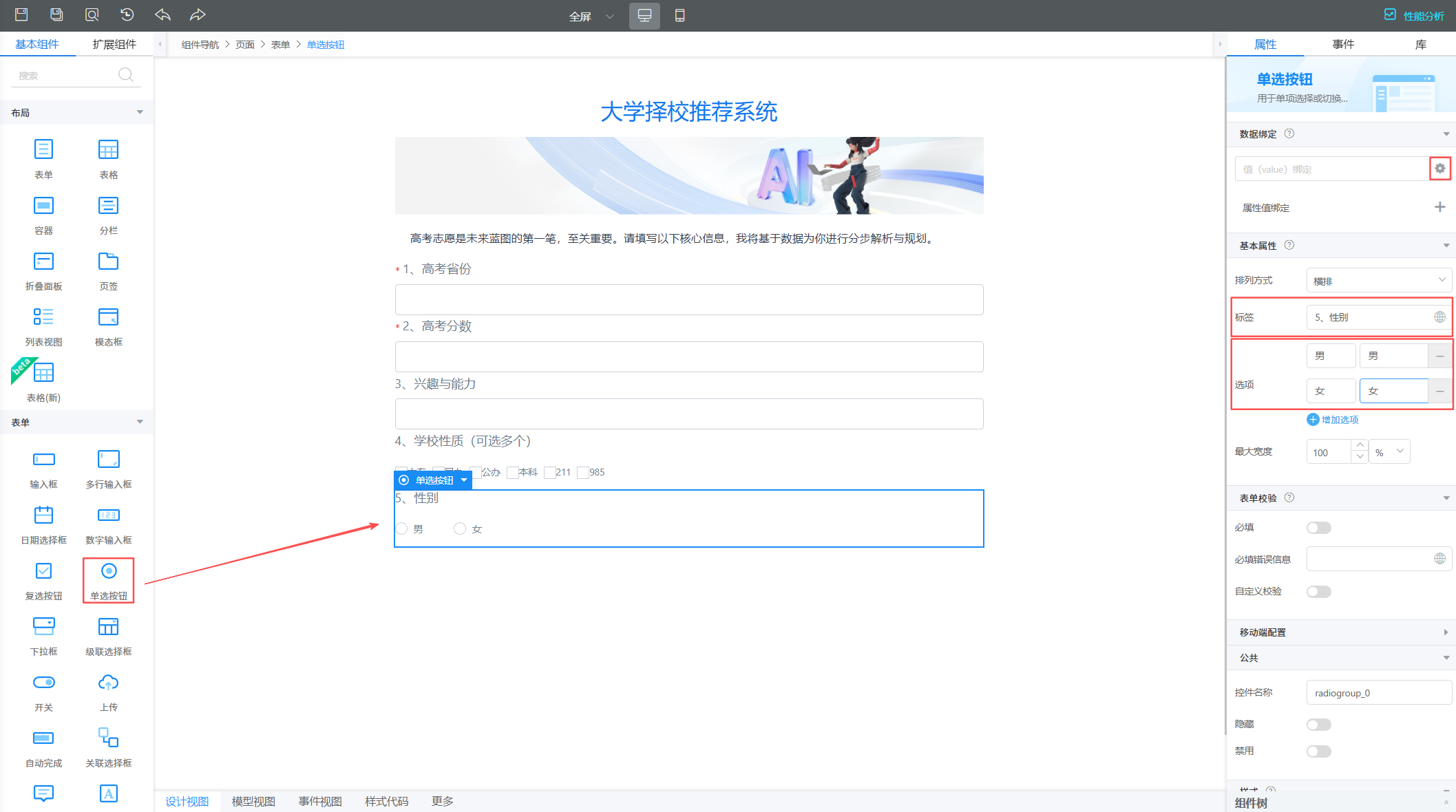Click the 级联选择框 component icon
This screenshot has width=1456, height=812.
pos(108,626)
